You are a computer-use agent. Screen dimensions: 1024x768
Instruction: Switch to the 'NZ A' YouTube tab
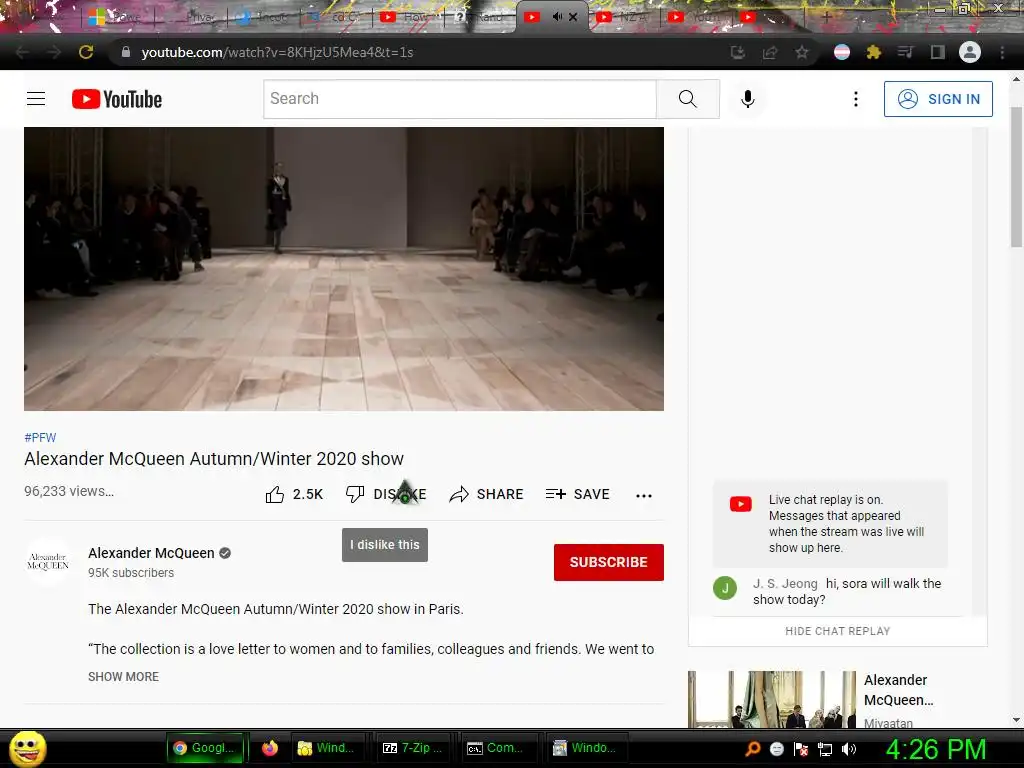point(624,17)
